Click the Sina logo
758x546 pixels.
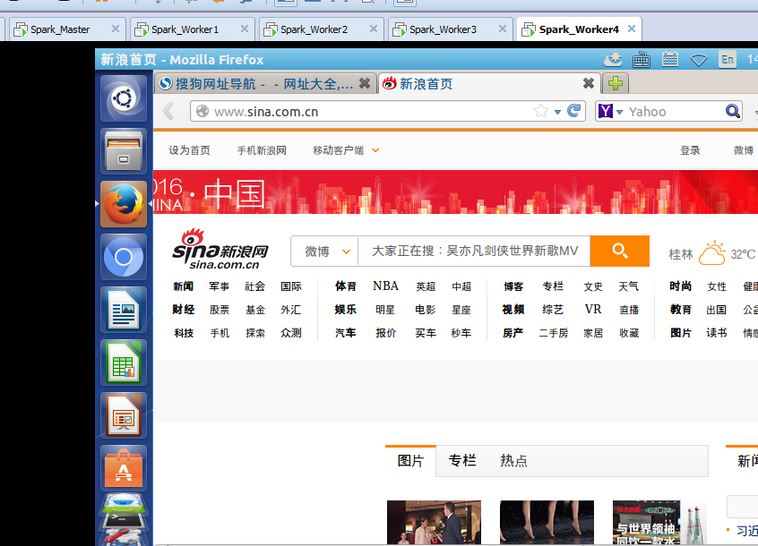(x=220, y=250)
